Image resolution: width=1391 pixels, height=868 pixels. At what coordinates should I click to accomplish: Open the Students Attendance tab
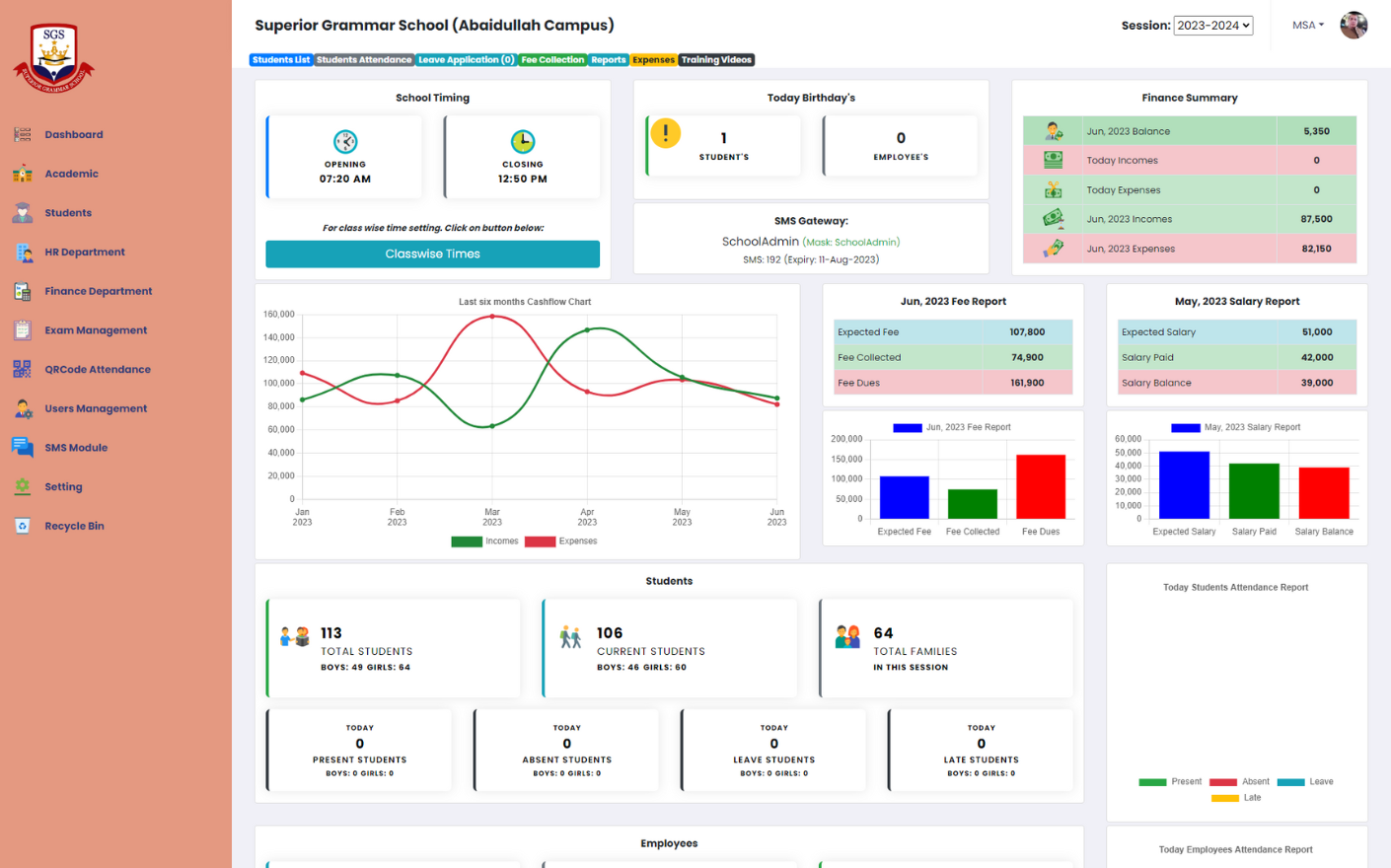click(364, 60)
